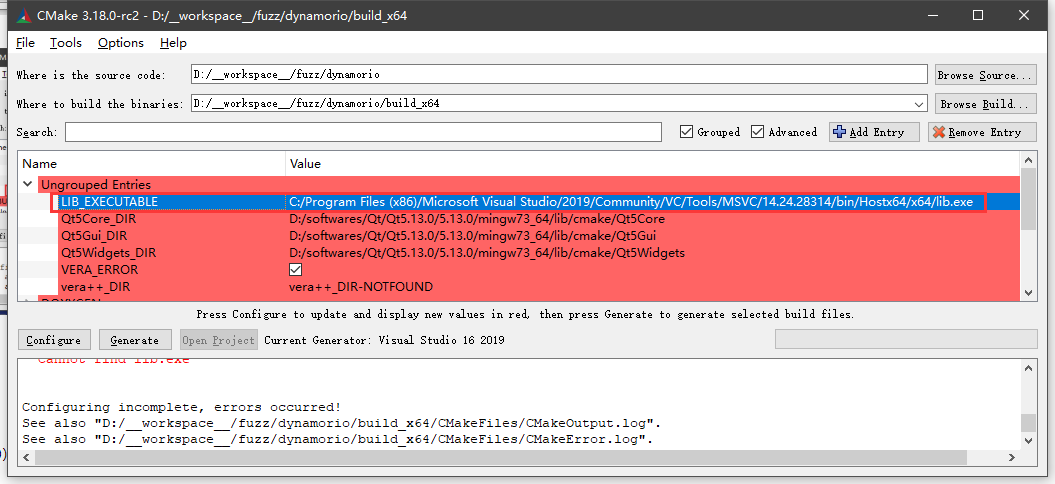
Task: Select the LIB_EXECUTABLE entry
Action: coord(109,202)
